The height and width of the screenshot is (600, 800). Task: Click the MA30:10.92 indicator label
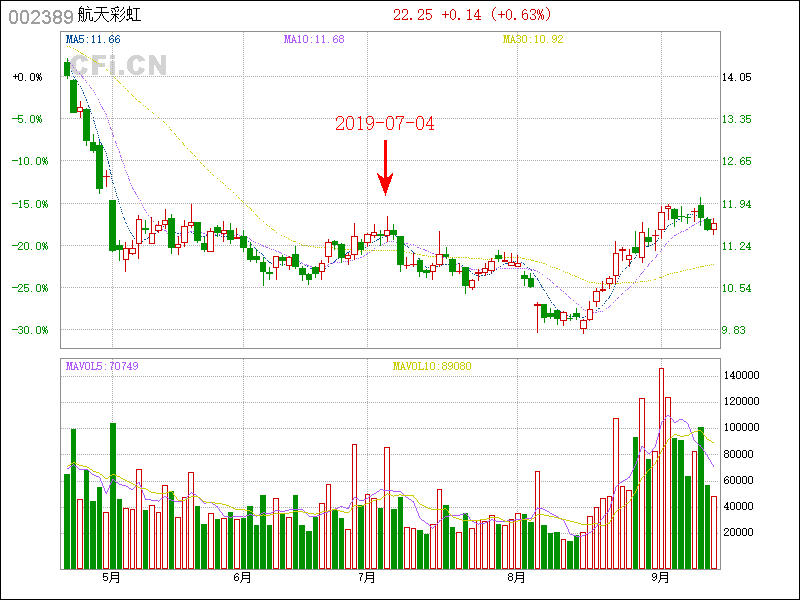pyautogui.click(x=533, y=39)
